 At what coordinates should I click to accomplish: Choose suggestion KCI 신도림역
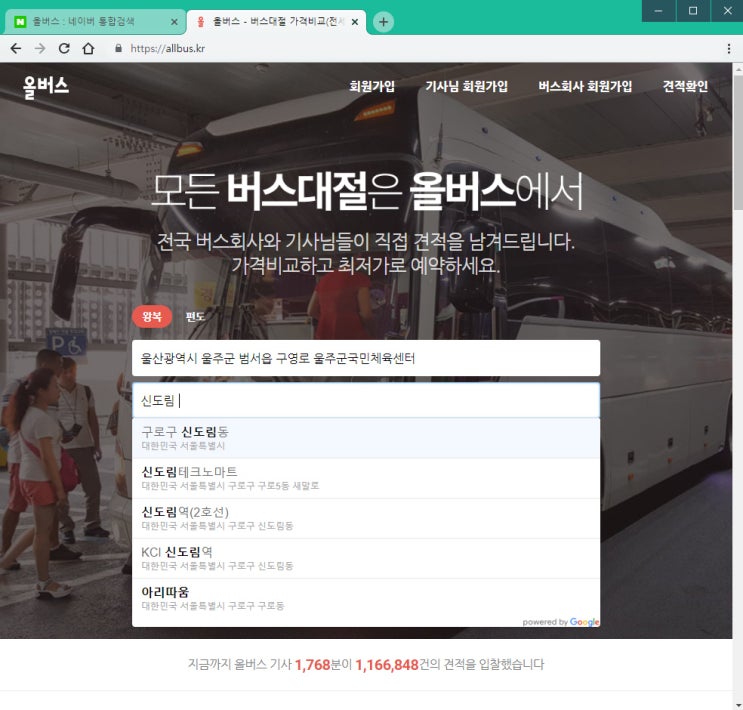click(366, 558)
